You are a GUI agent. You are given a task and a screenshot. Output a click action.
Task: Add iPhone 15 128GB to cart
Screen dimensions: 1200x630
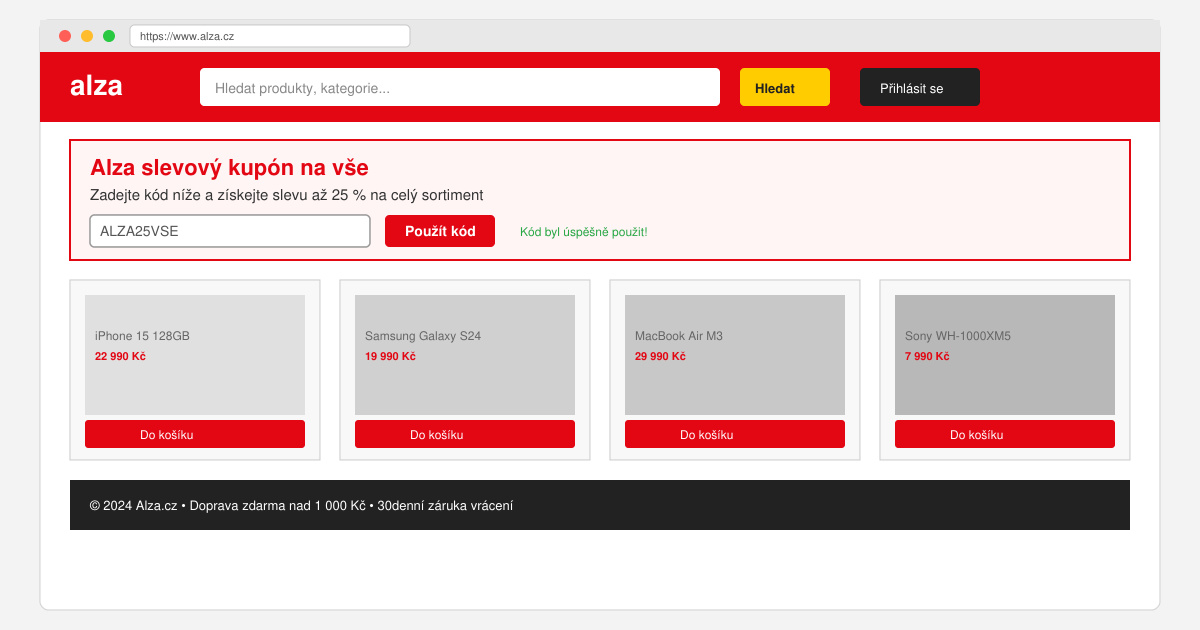click(x=195, y=434)
